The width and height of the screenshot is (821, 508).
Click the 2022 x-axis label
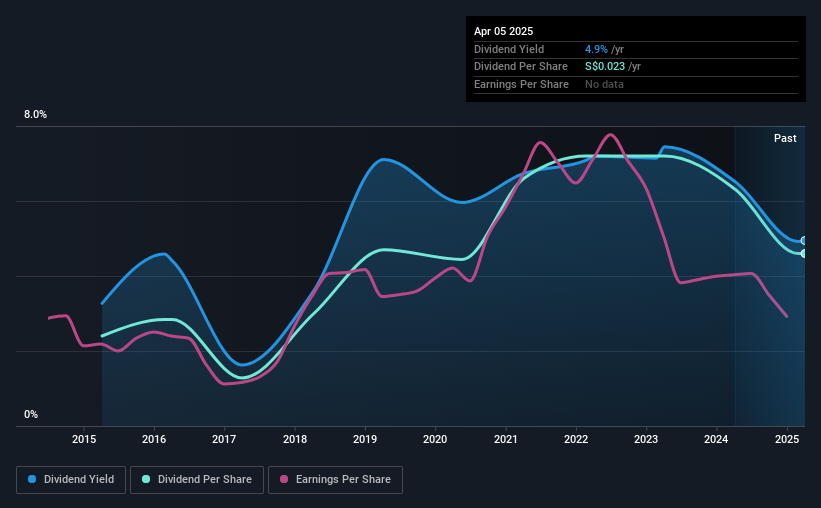(x=576, y=439)
